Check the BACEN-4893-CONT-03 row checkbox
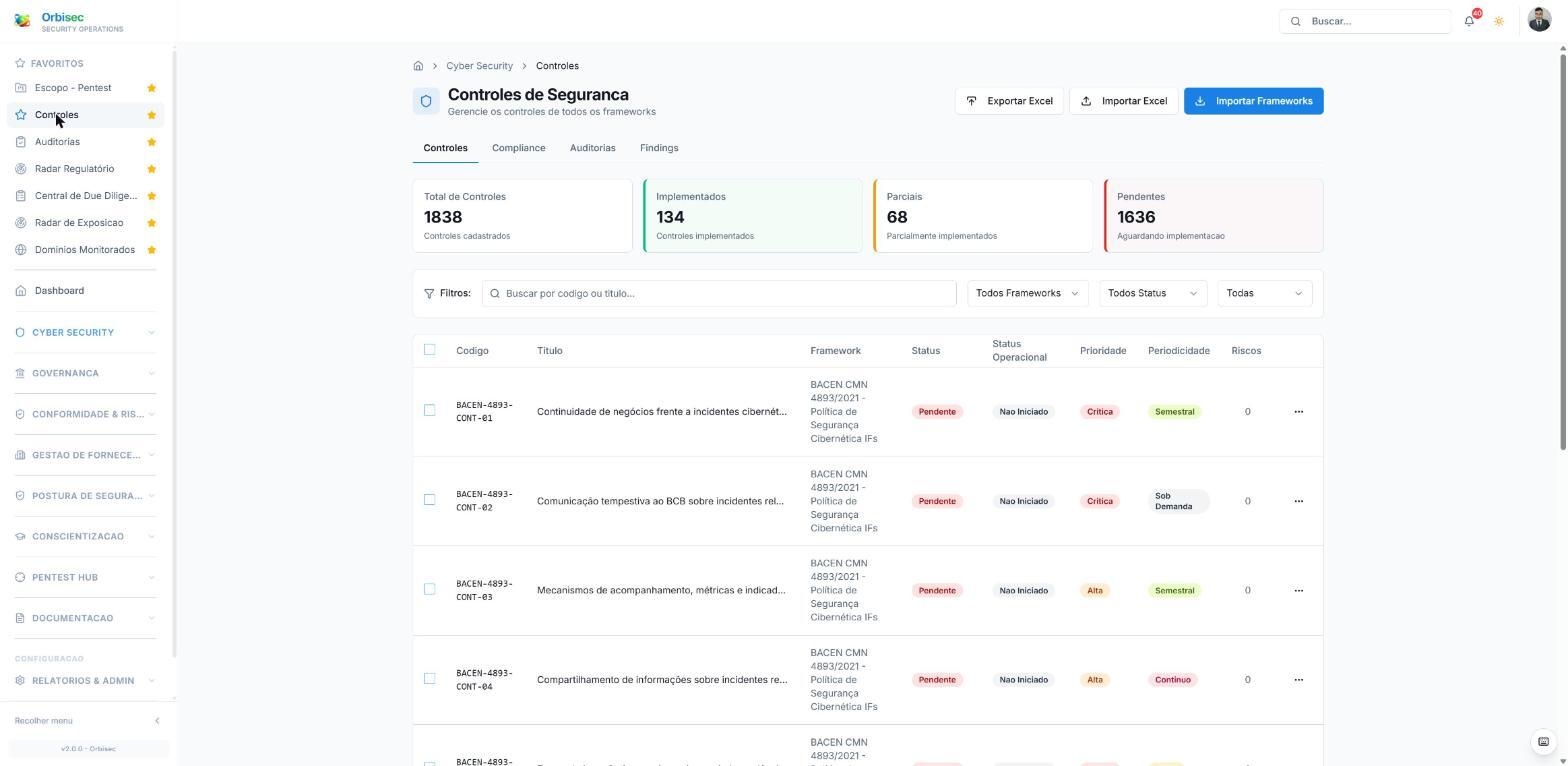 click(x=430, y=589)
